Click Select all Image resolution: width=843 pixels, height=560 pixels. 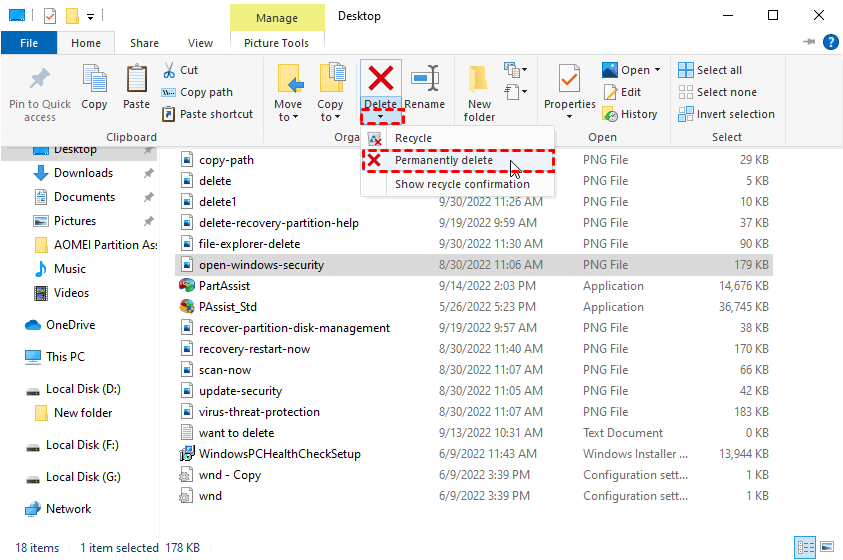tap(710, 70)
